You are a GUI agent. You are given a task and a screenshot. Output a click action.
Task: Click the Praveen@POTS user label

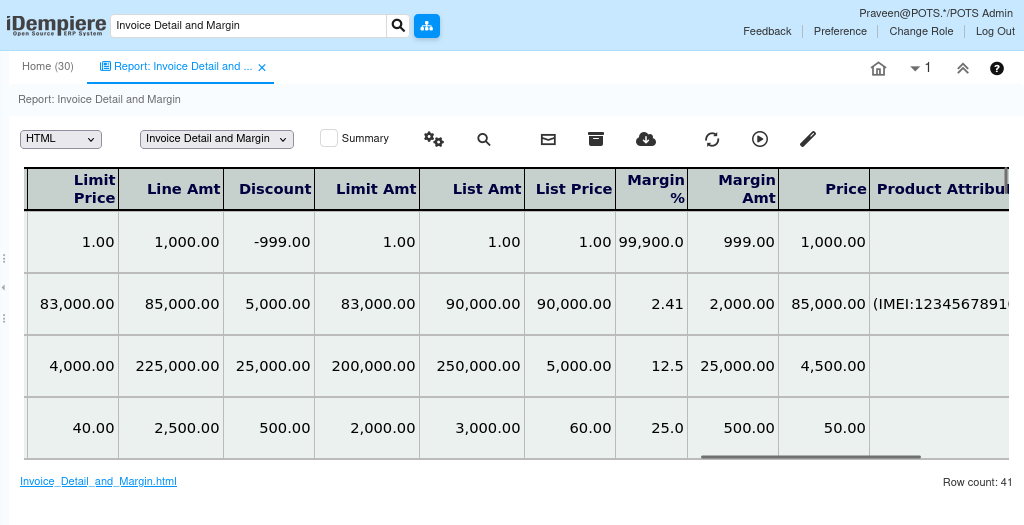click(936, 13)
